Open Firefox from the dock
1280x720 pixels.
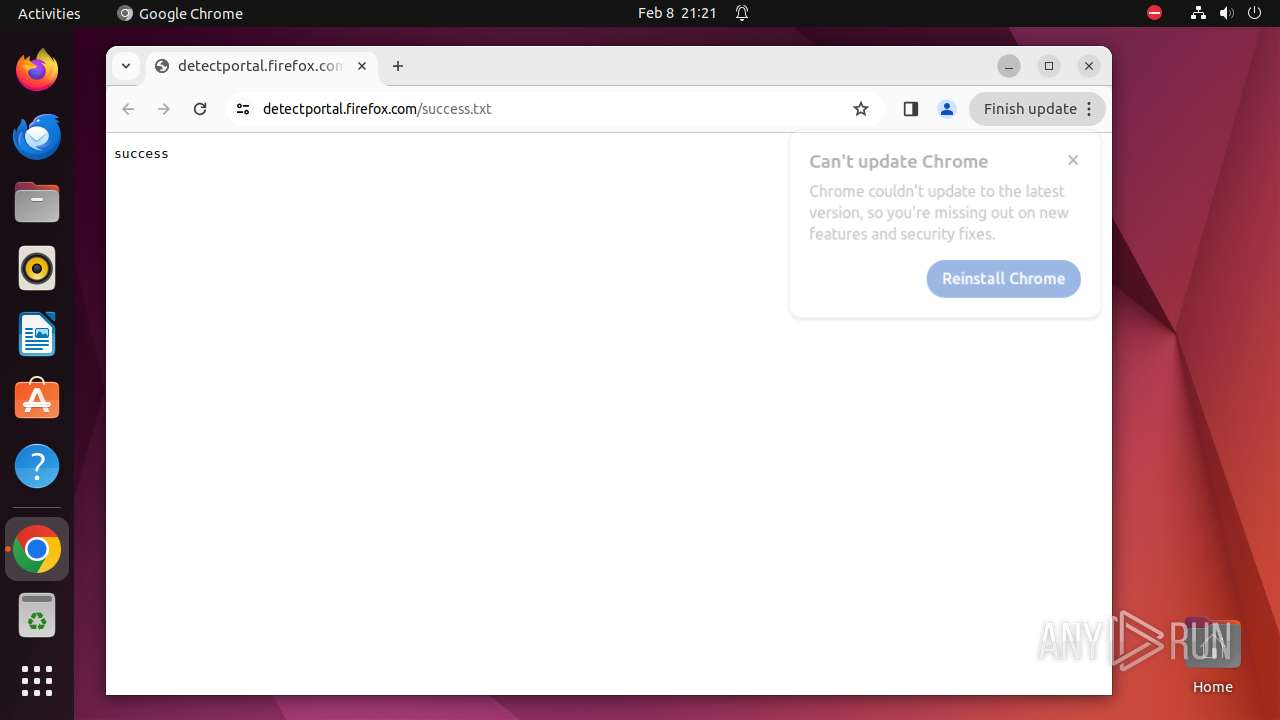[37, 70]
